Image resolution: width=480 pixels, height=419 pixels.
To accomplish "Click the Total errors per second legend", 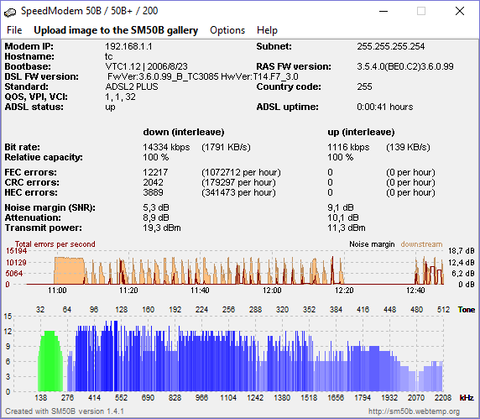I will 55,244.
